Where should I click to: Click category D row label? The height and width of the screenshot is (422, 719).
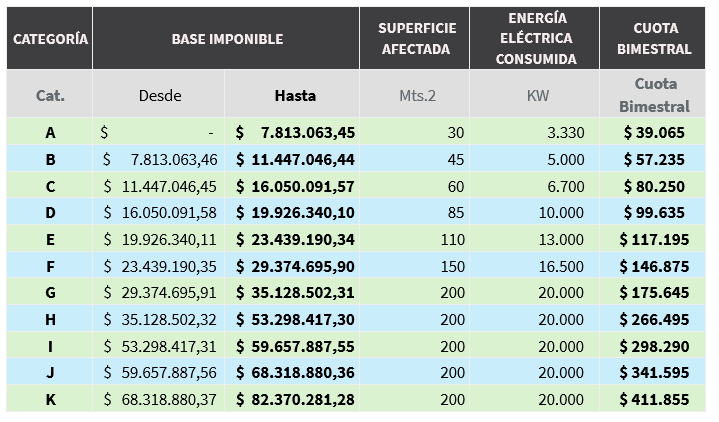click(50, 212)
